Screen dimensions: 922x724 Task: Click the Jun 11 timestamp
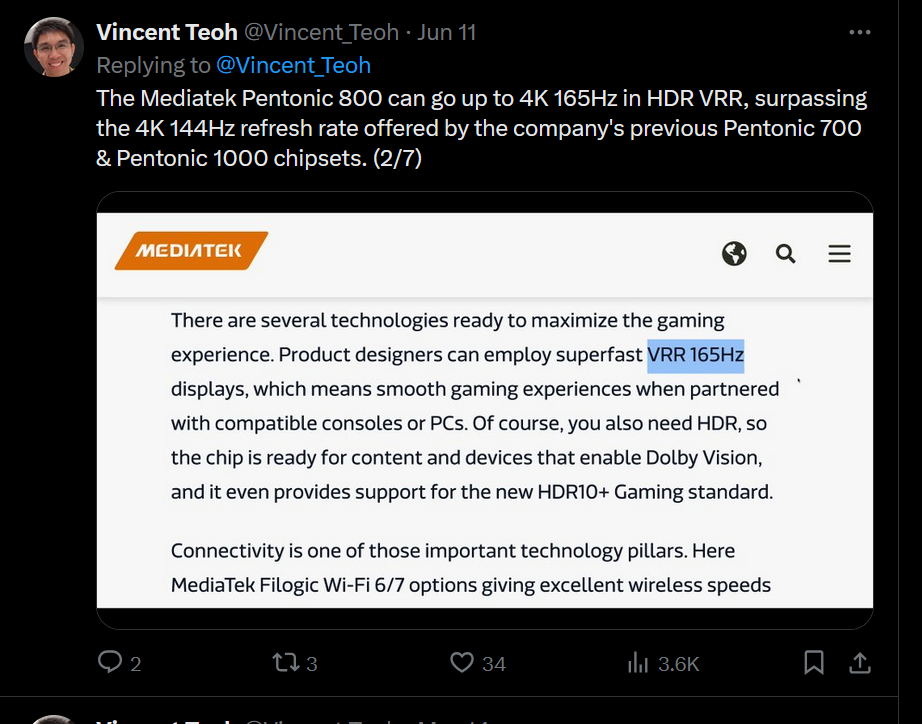(446, 32)
